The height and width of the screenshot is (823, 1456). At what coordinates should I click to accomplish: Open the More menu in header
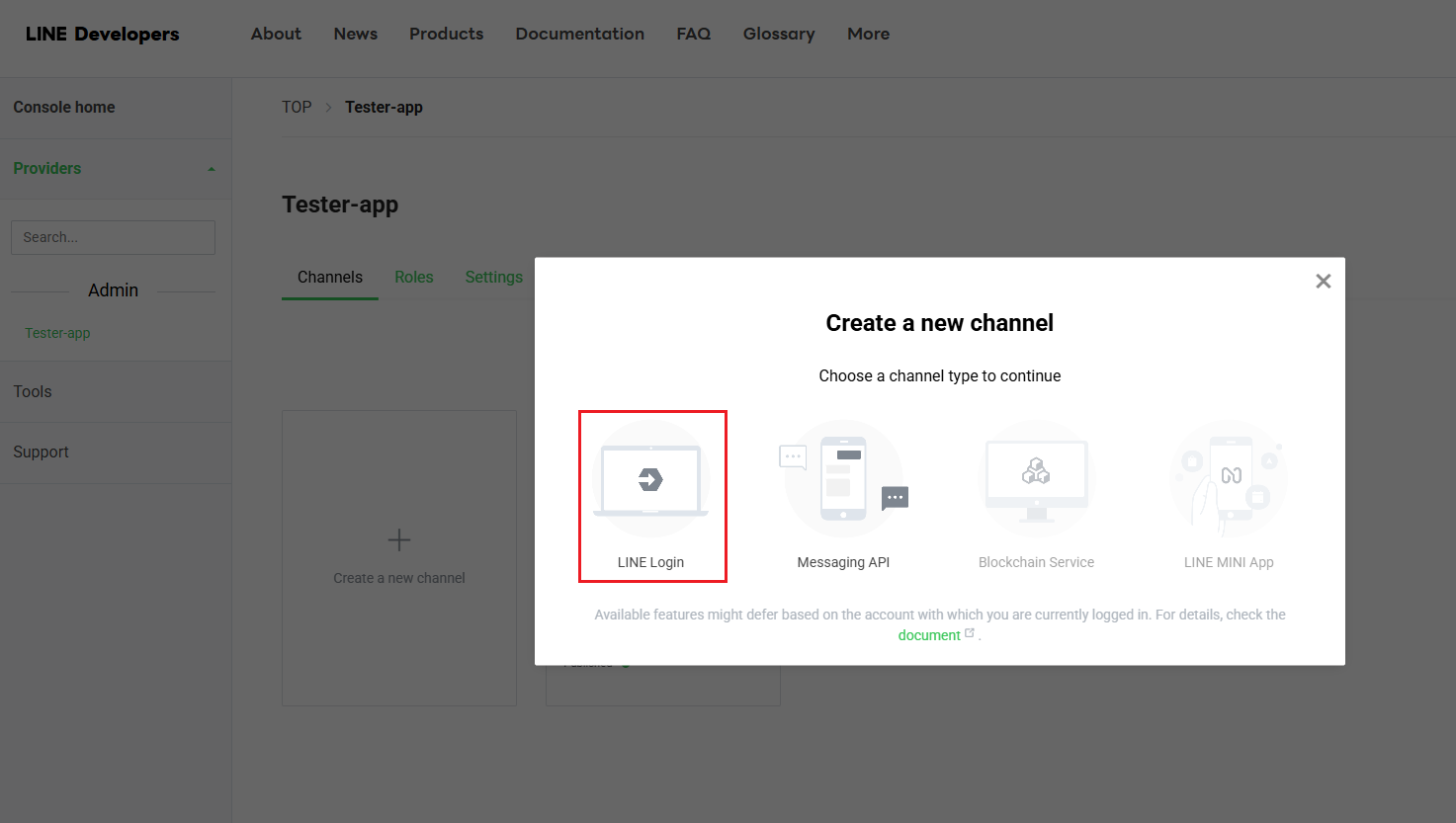(868, 34)
